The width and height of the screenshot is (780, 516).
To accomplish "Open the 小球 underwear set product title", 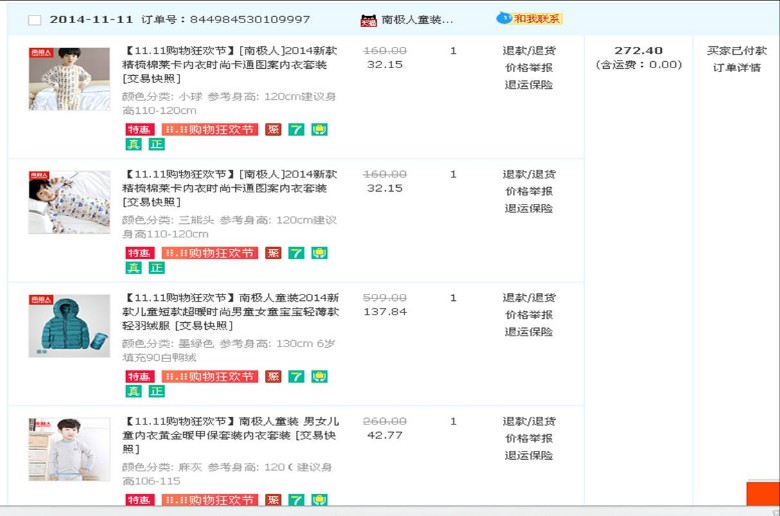I will click(230, 64).
